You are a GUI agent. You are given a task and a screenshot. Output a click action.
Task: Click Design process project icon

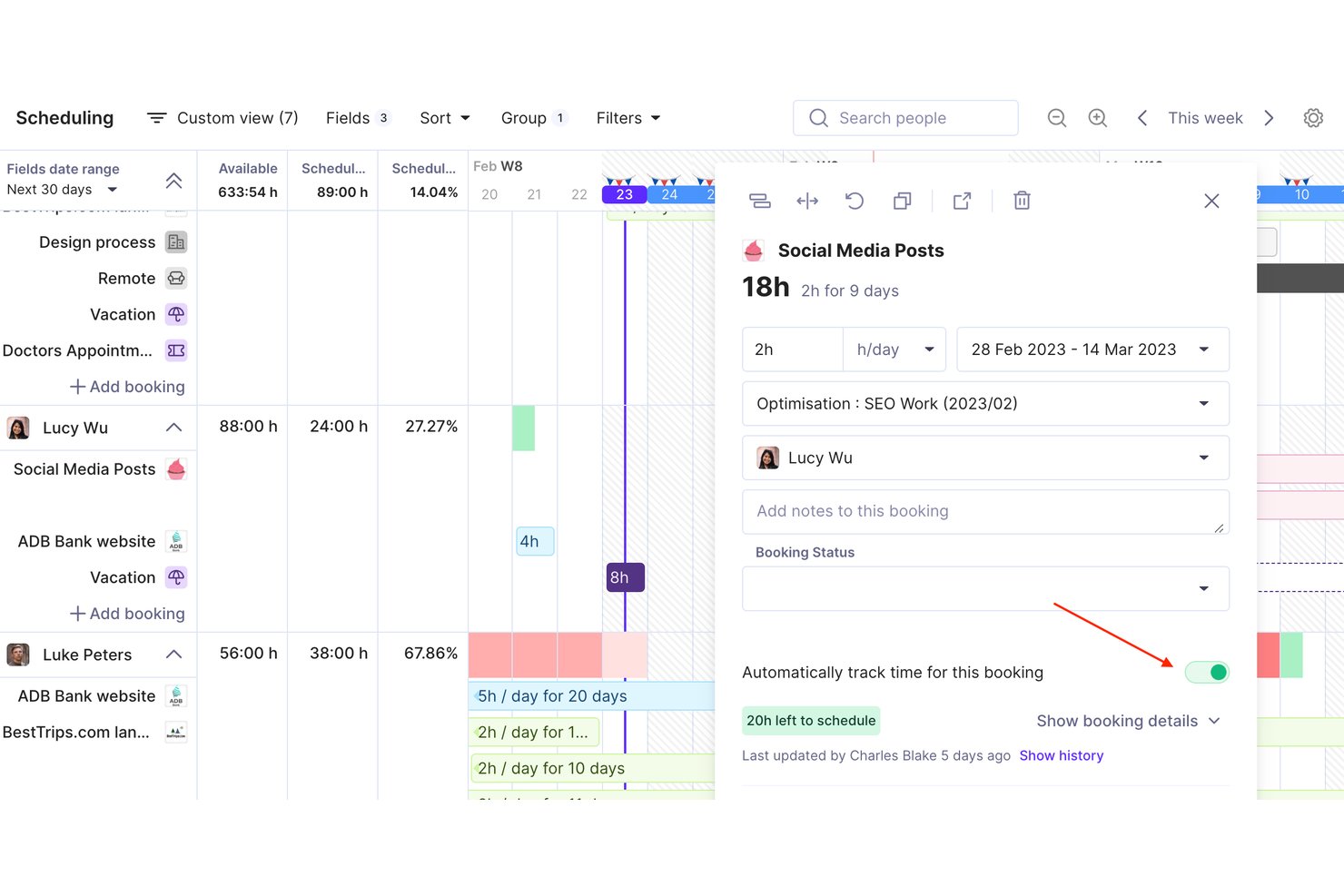[176, 242]
